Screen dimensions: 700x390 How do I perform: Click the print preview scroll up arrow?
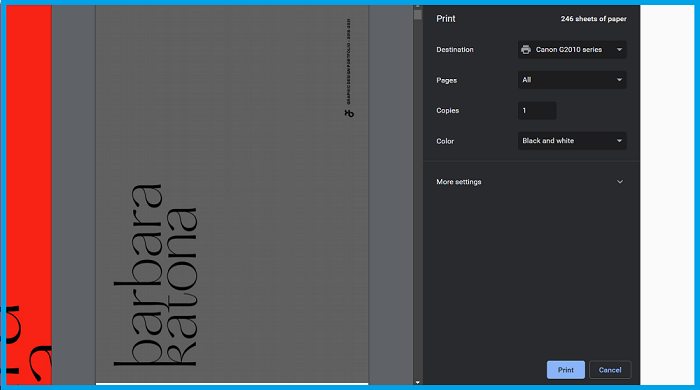[x=417, y=6]
